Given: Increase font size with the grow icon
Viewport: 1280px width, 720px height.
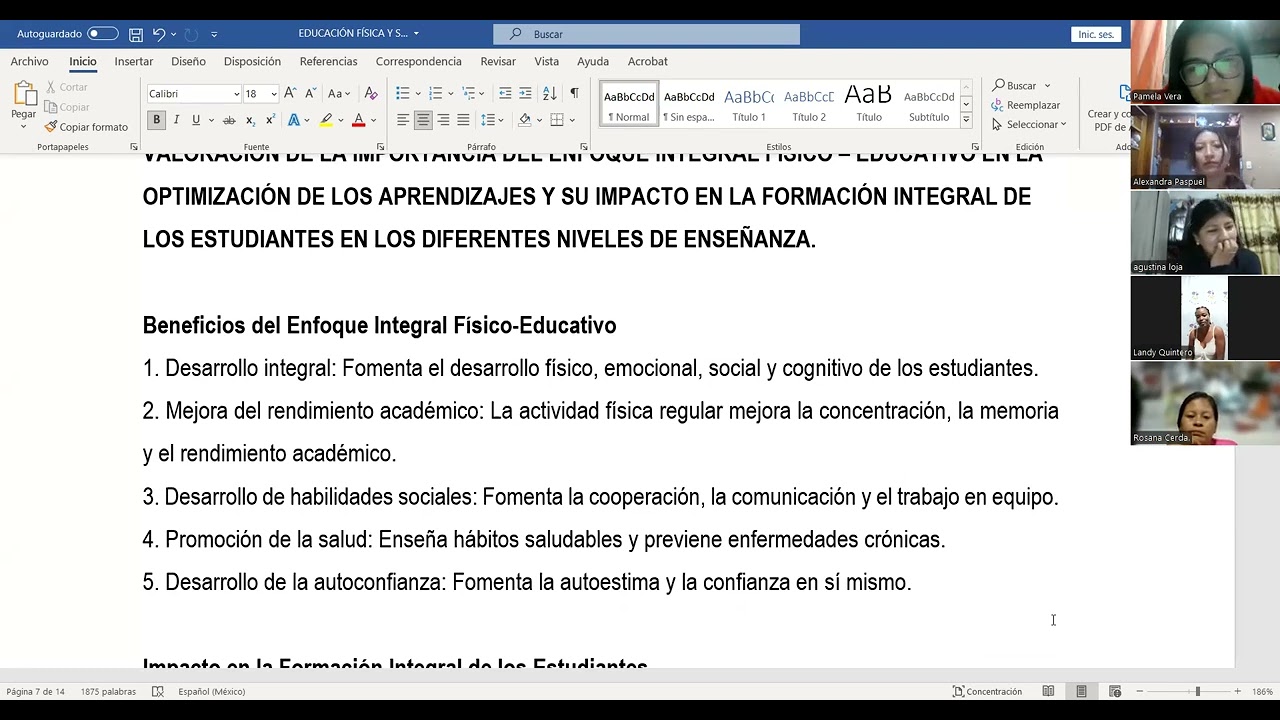Looking at the screenshot, I should [290, 93].
